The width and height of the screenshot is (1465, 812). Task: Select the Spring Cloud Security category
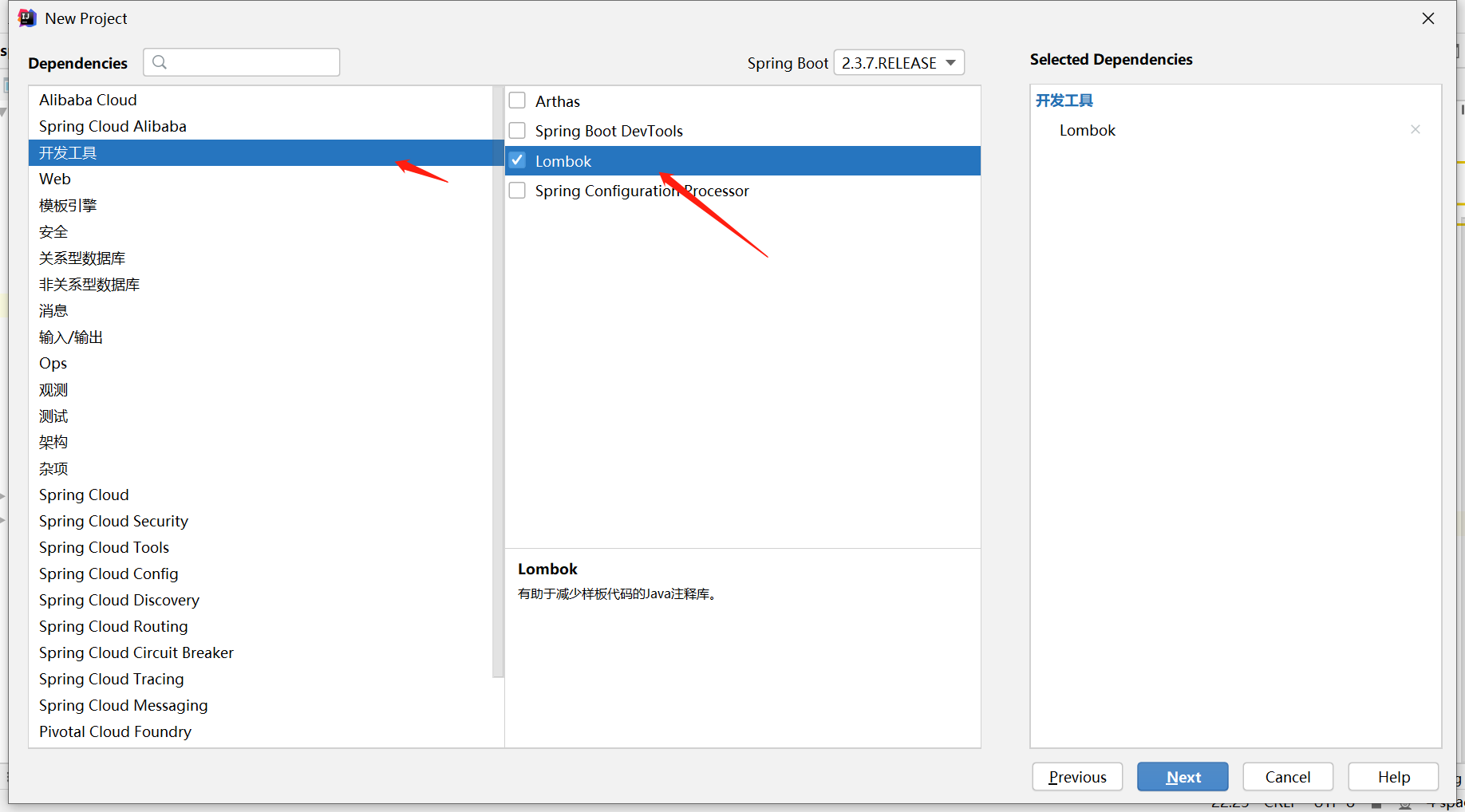point(261,521)
